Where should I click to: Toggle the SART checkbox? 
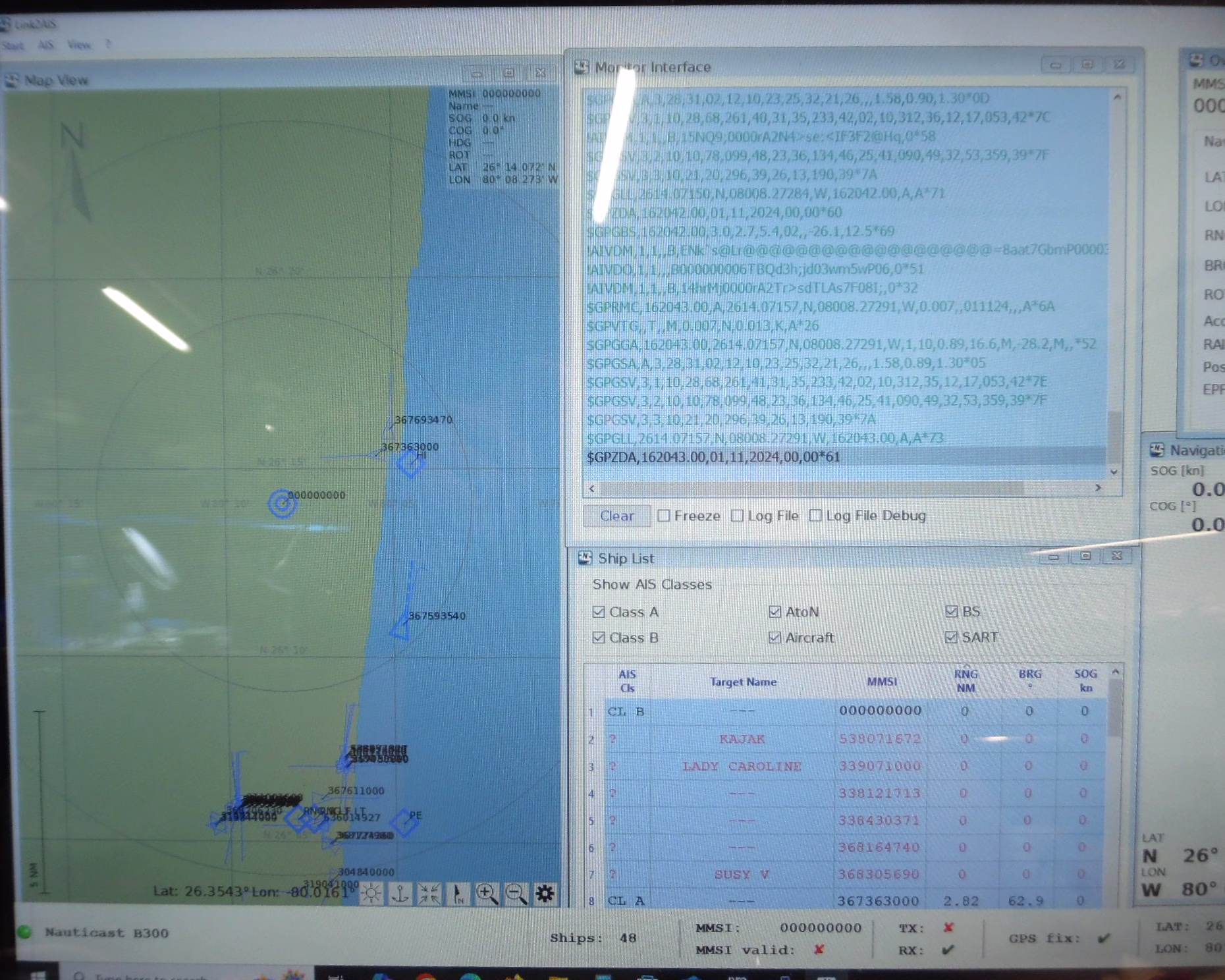(951, 637)
